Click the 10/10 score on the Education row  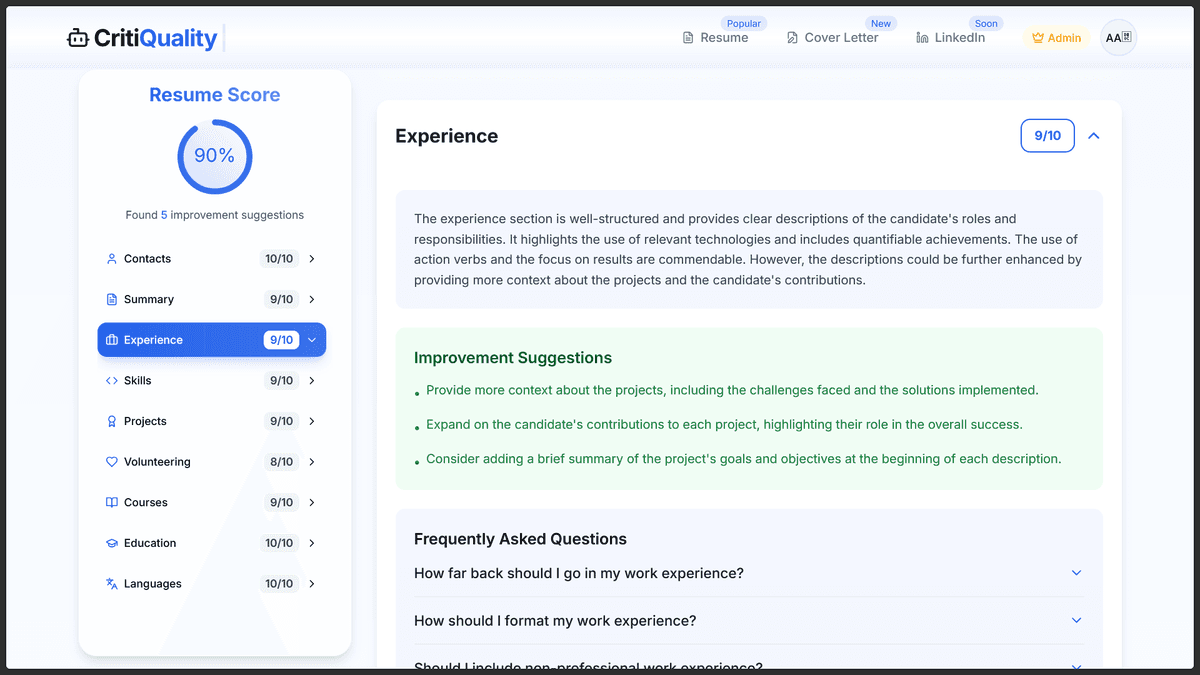tap(279, 543)
